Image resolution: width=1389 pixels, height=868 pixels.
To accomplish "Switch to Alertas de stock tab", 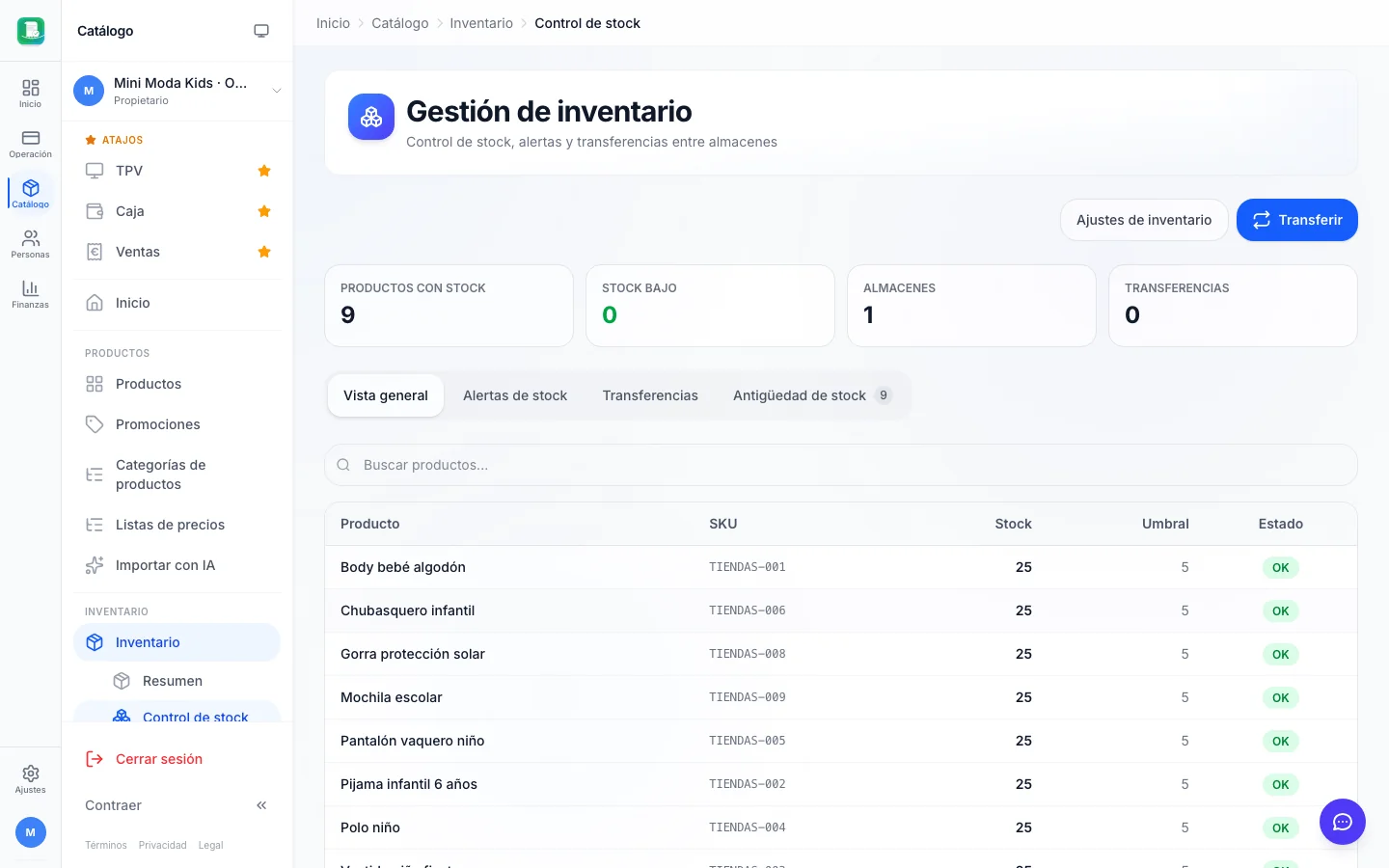I will pos(515,395).
